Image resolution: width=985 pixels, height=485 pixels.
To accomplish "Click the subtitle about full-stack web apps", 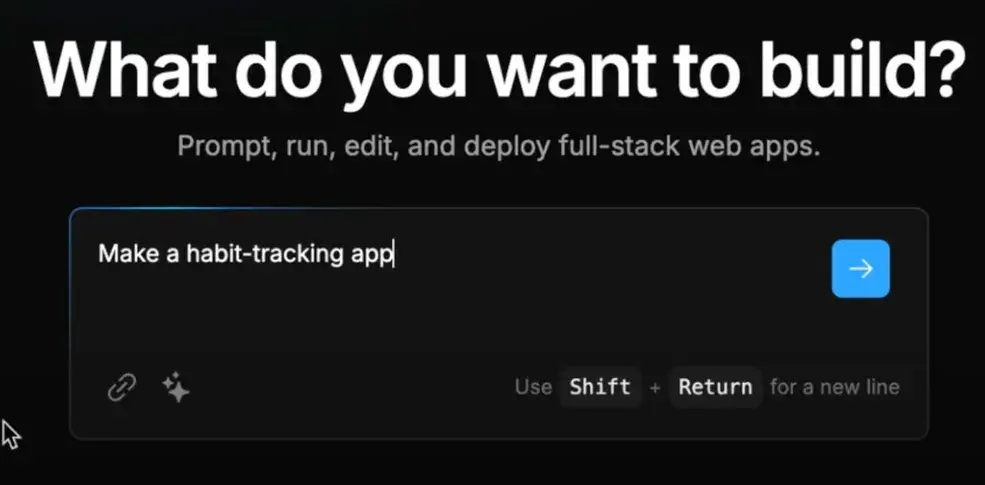I will click(499, 146).
